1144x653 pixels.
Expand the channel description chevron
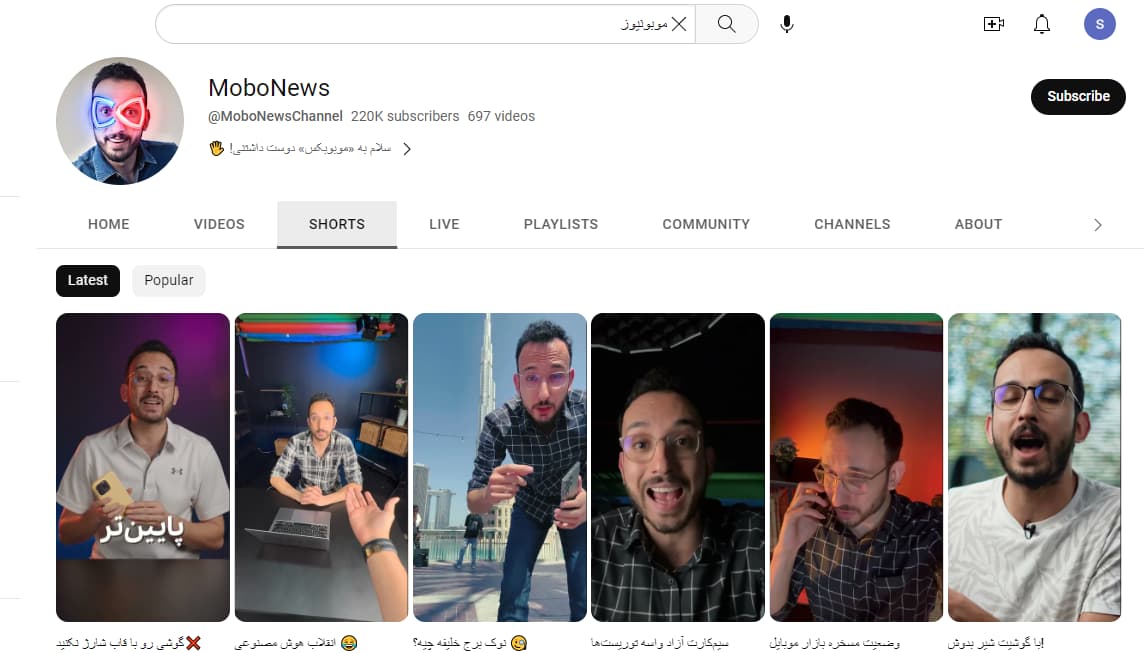(407, 149)
